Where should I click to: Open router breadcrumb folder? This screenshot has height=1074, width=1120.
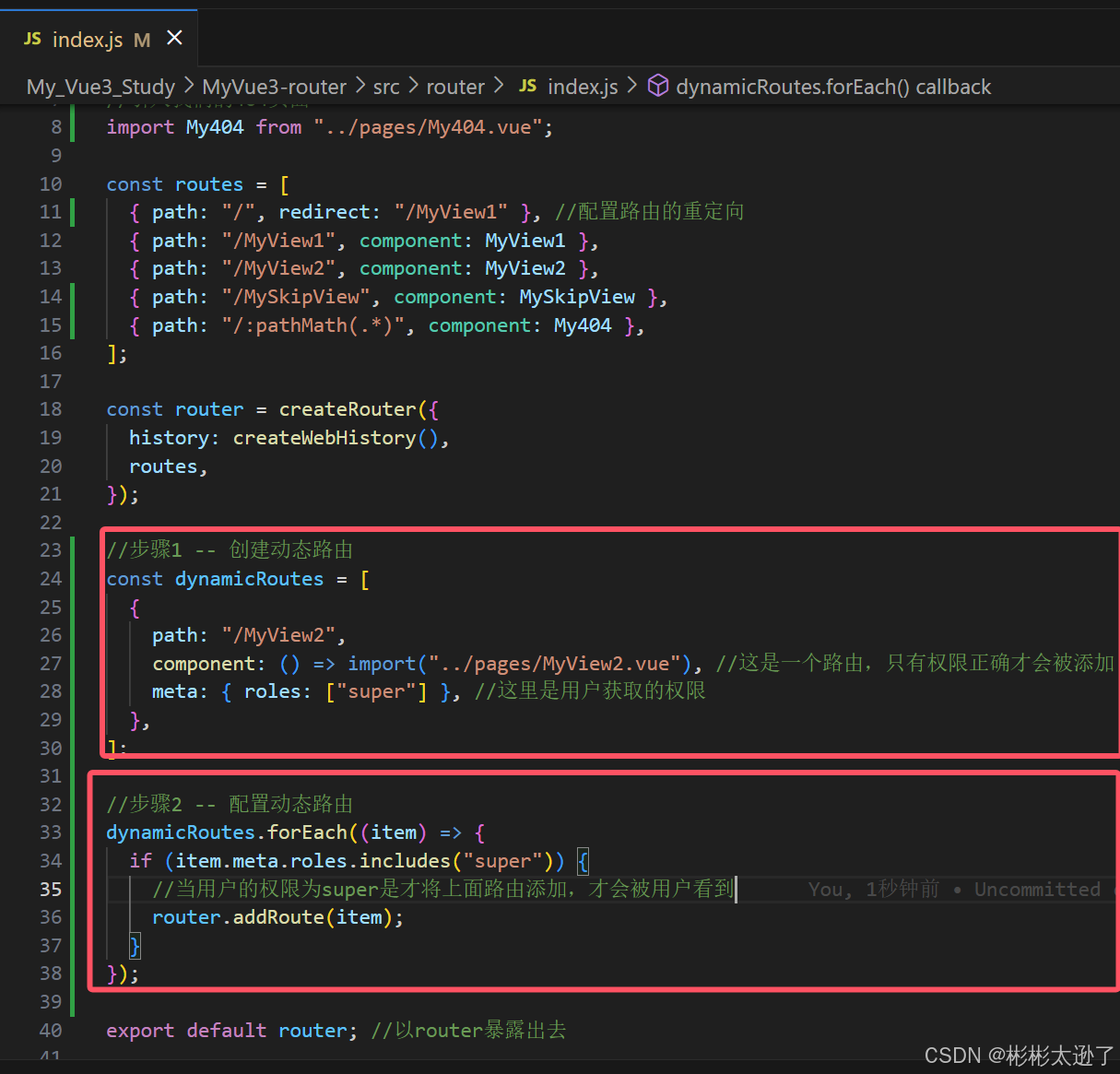455,87
